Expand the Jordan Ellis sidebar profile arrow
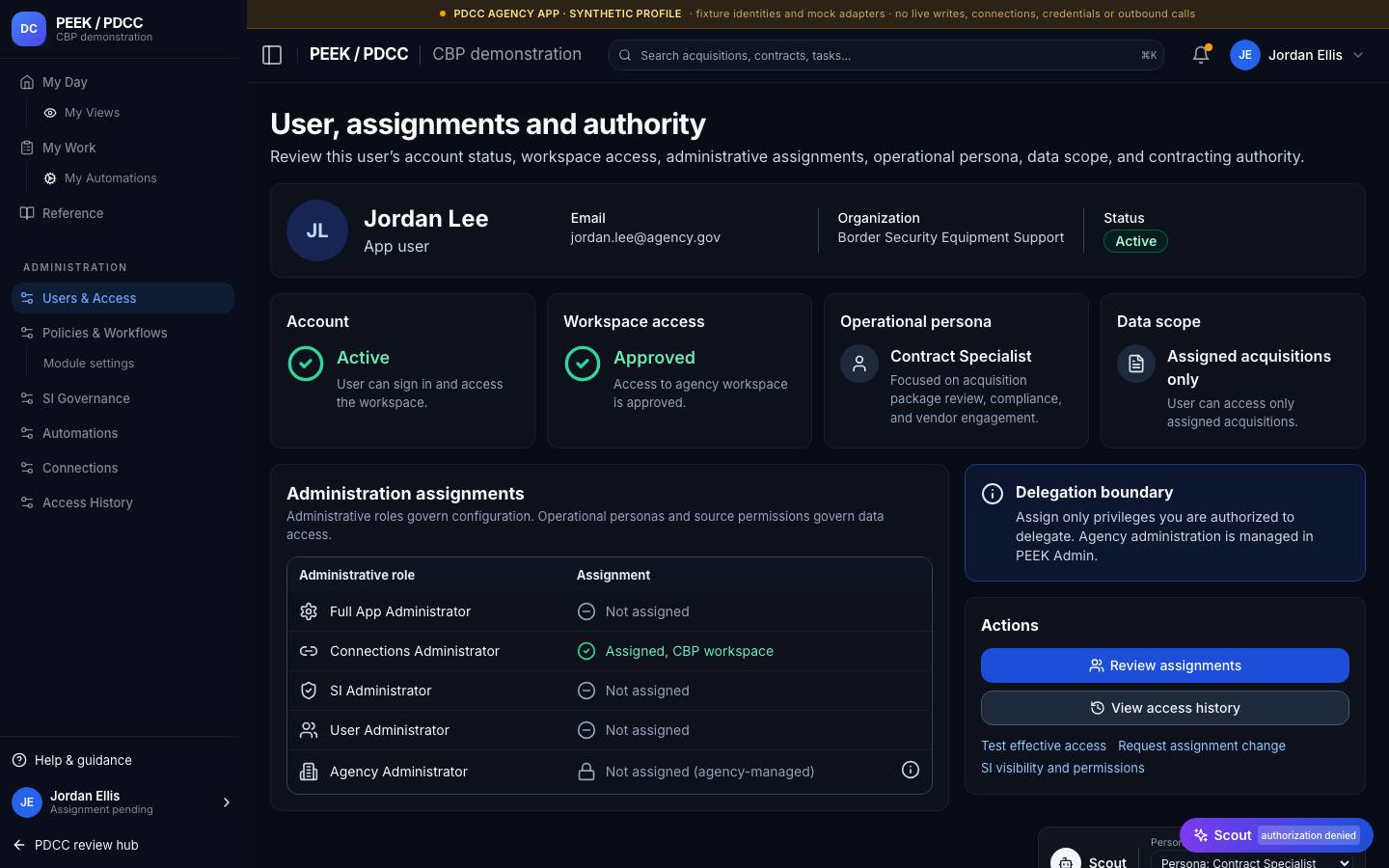This screenshot has height=868, width=1389. (227, 802)
